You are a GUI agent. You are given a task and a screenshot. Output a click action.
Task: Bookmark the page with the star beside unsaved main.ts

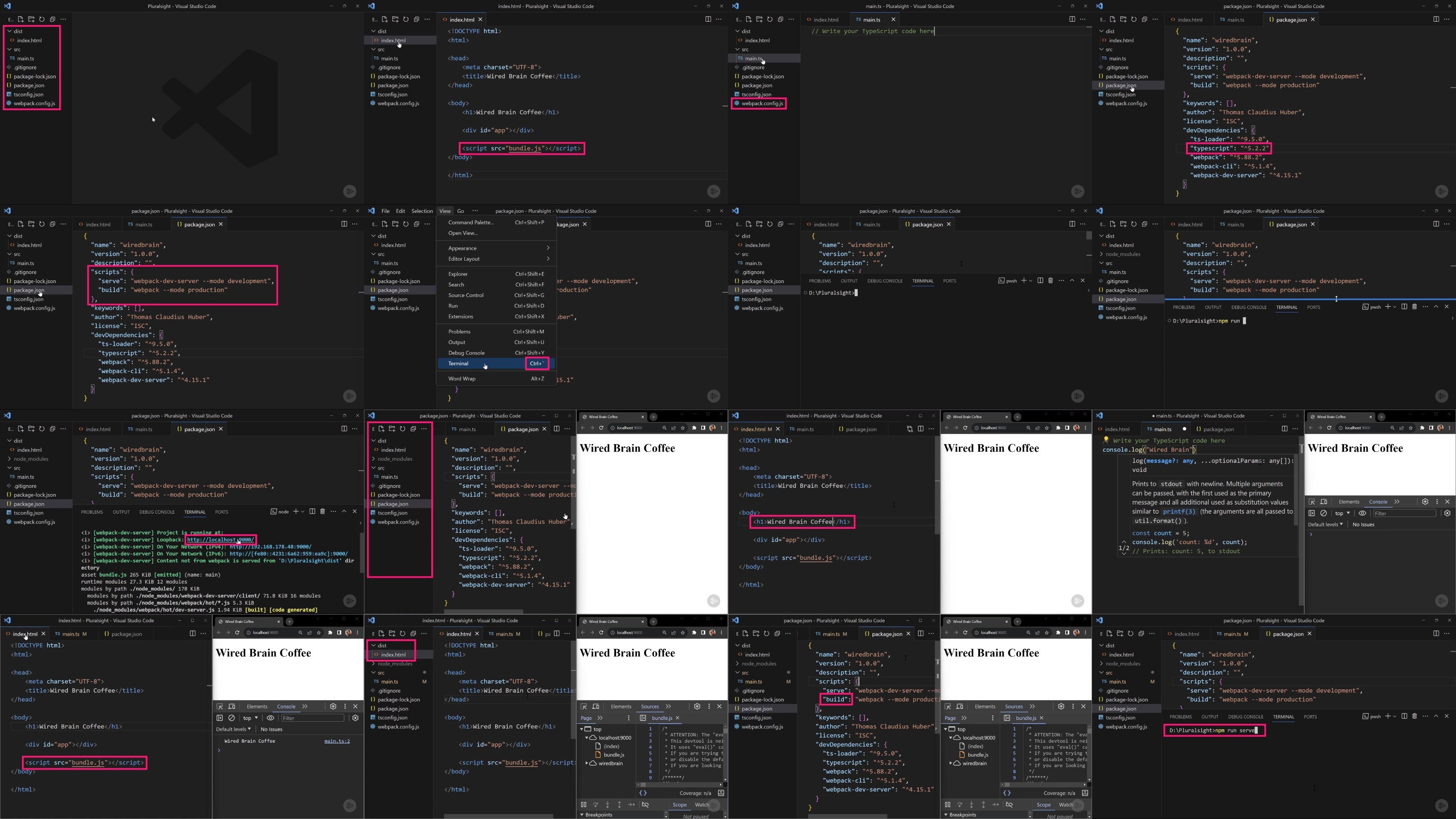[1410, 428]
